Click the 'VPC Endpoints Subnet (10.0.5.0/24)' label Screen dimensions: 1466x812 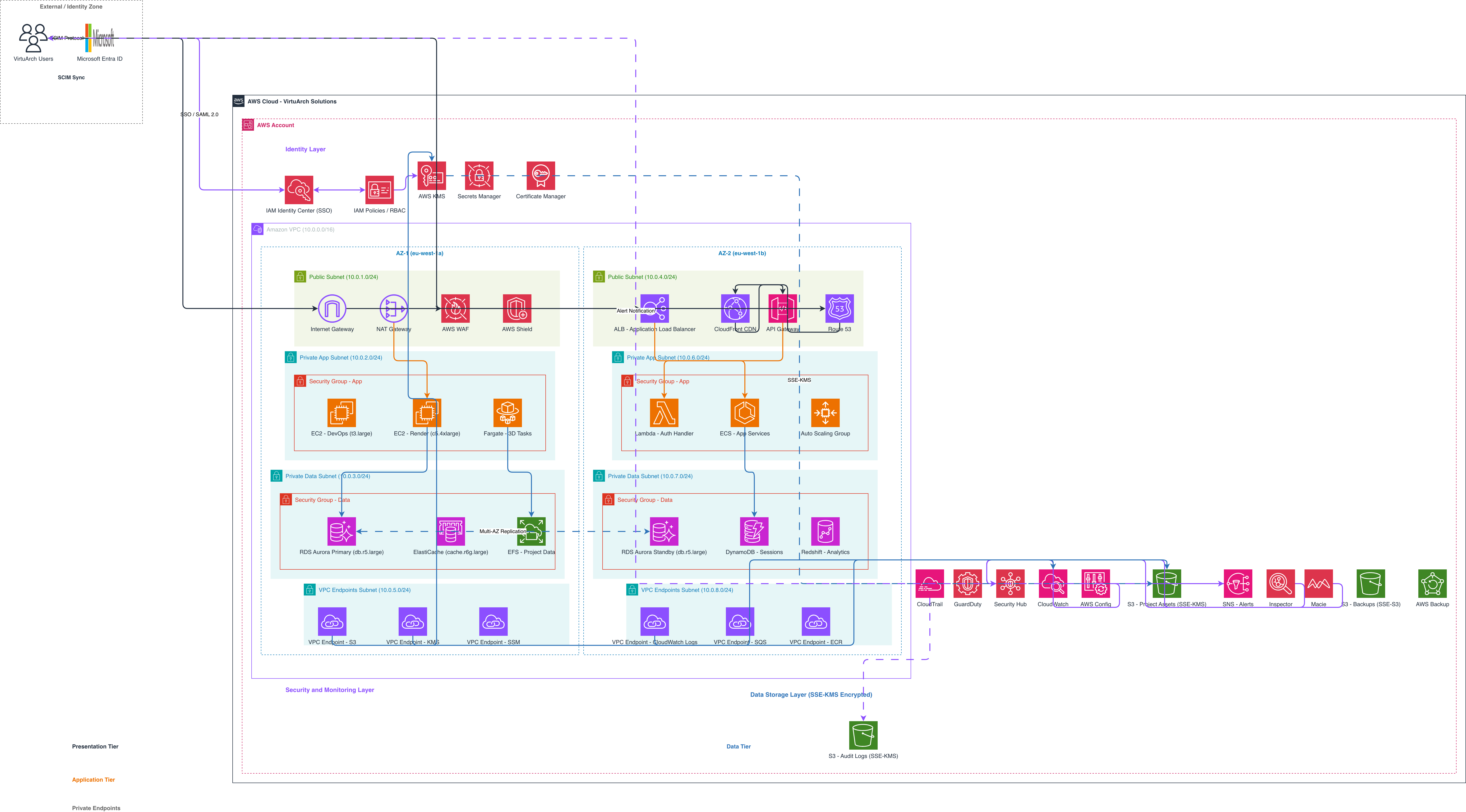coord(364,590)
